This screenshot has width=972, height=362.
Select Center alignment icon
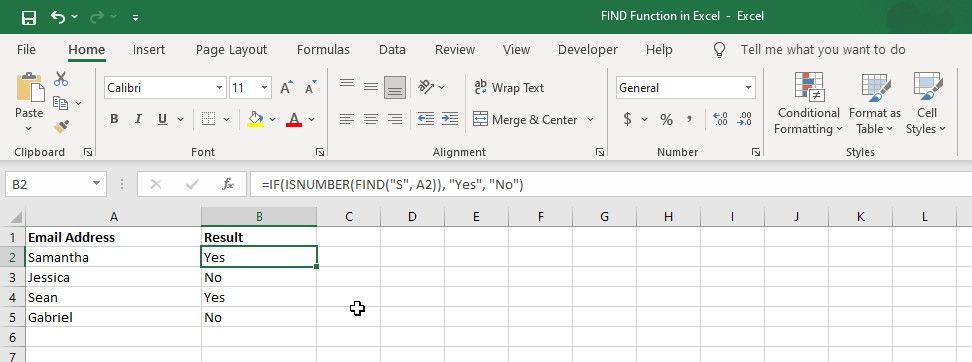pyautogui.click(x=371, y=119)
